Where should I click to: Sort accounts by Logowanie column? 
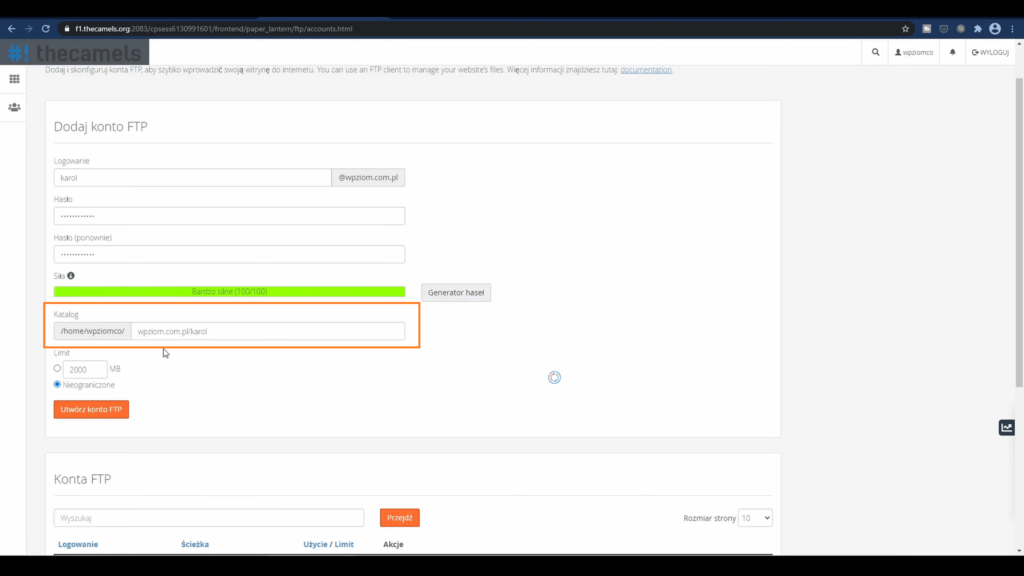tap(78, 545)
